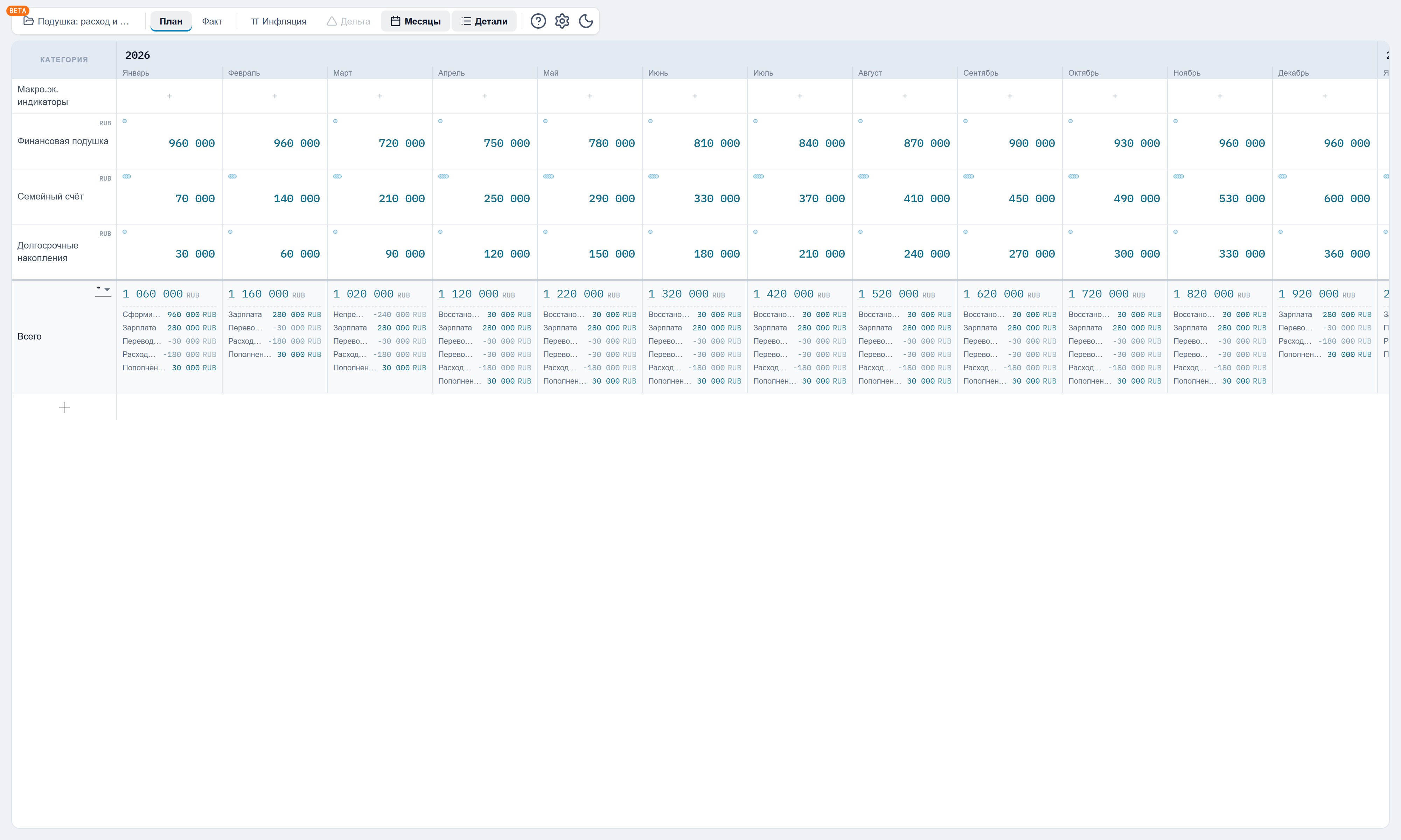Toggle dark mode moon icon
Screen dimensions: 1401x840
click(x=586, y=21)
